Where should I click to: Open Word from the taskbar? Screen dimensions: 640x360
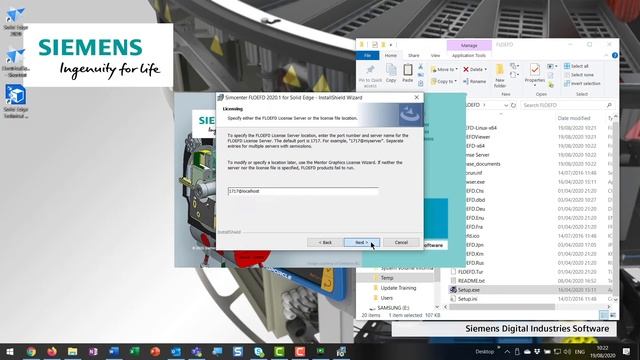pos(114,351)
